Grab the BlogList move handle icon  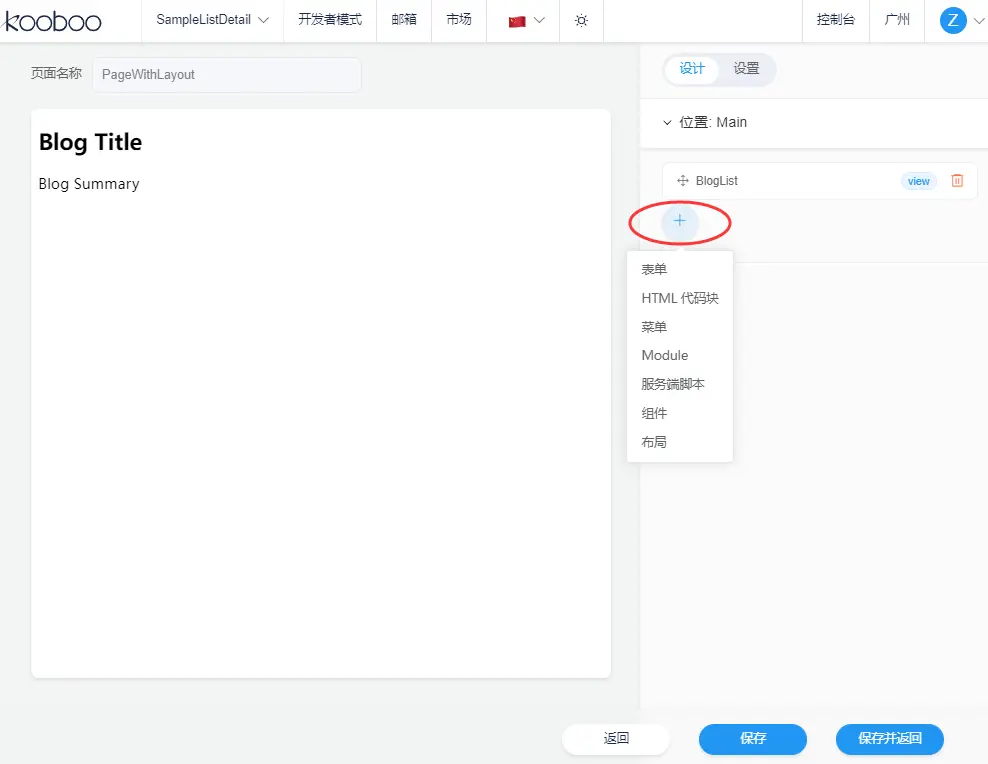pos(683,181)
